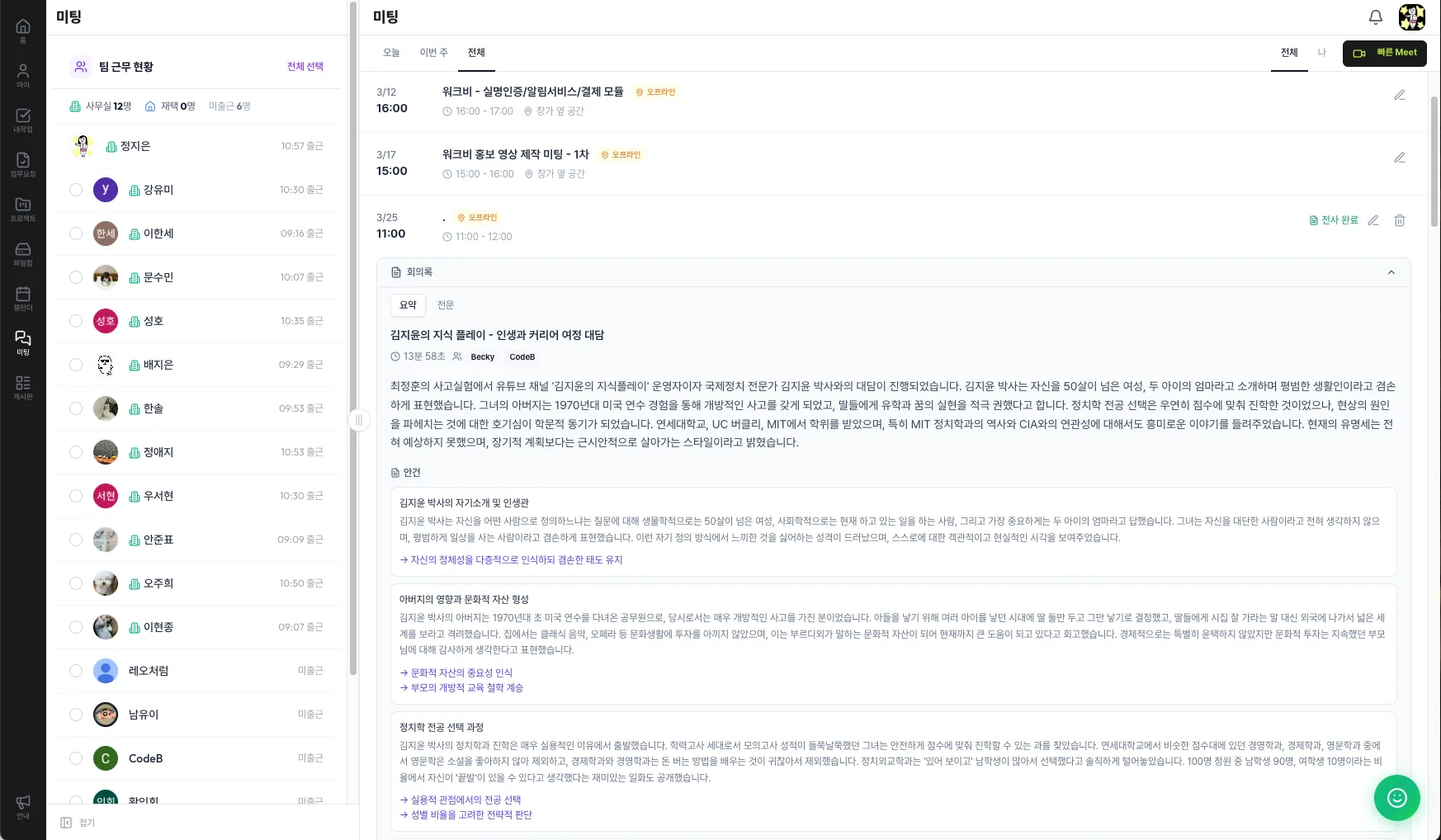Click the 전사 완료 transcription status button
The height and width of the screenshot is (840, 1441).
click(x=1334, y=220)
